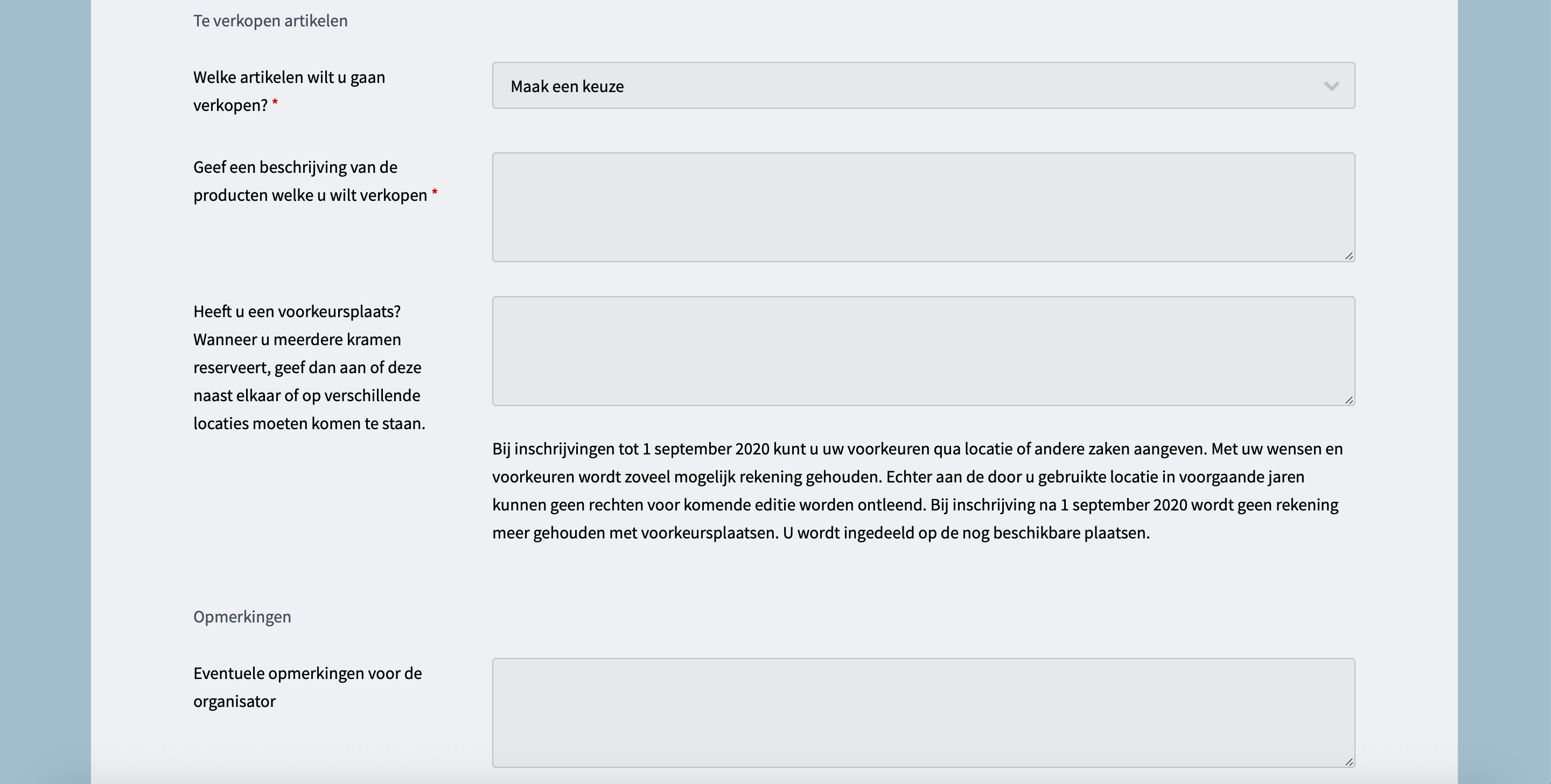Focus the voorkeursplaats text area
This screenshot has width=1551, height=784.
pyautogui.click(x=924, y=351)
